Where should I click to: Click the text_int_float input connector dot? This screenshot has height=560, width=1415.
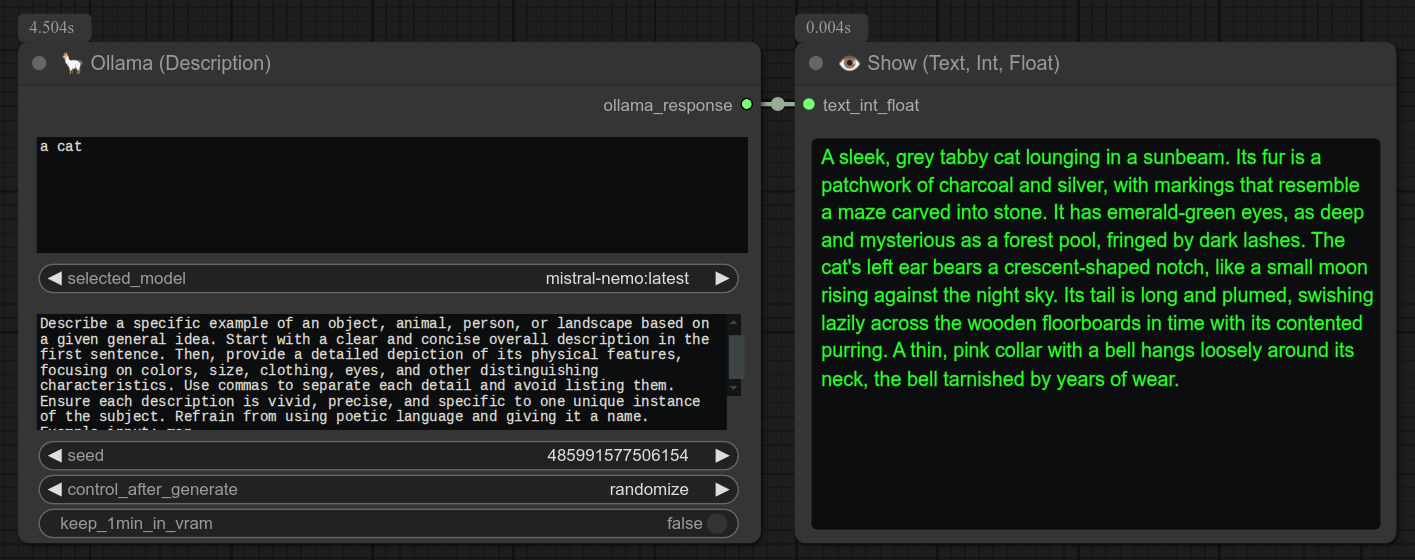coord(809,105)
